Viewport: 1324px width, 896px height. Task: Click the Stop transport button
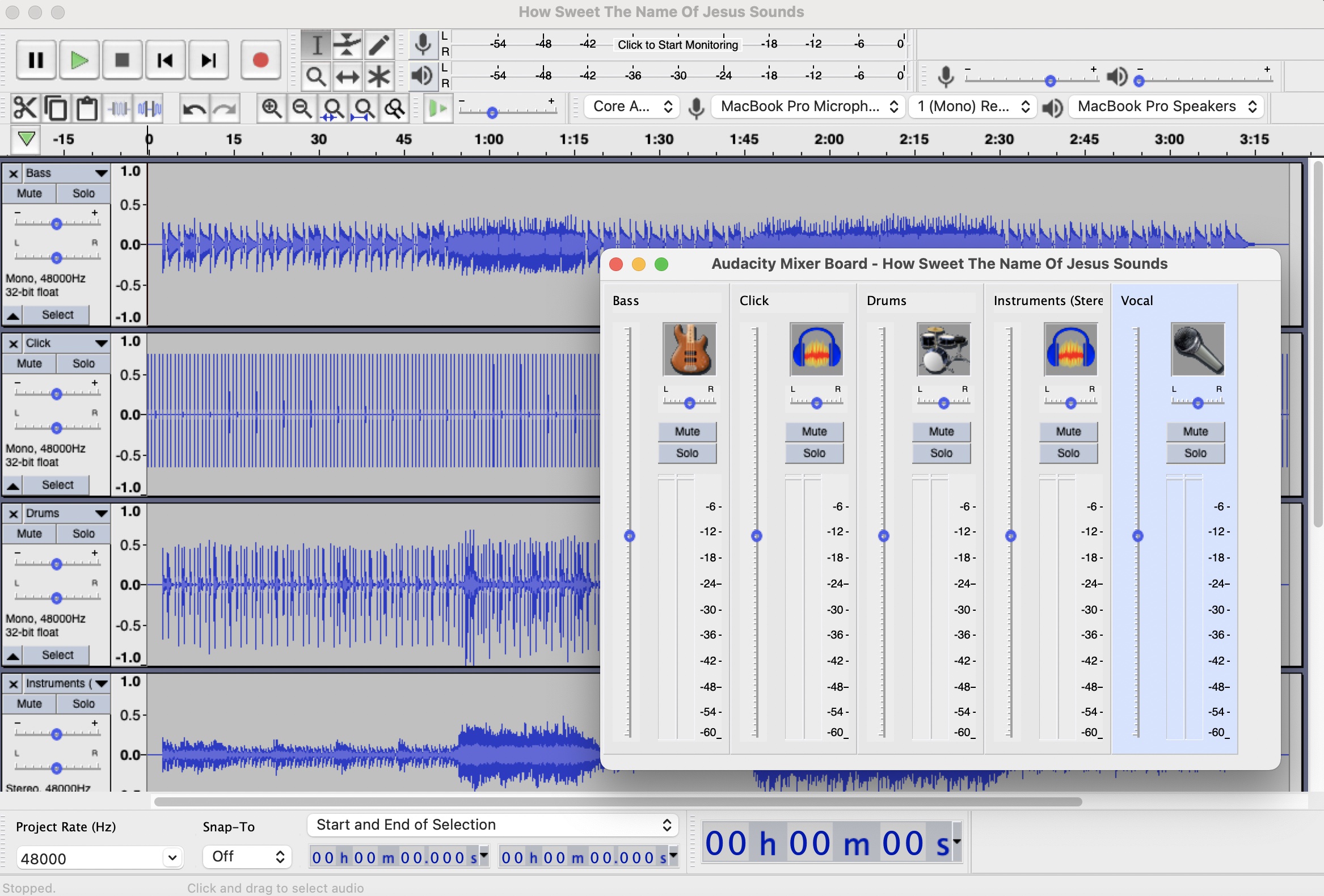pyautogui.click(x=122, y=60)
